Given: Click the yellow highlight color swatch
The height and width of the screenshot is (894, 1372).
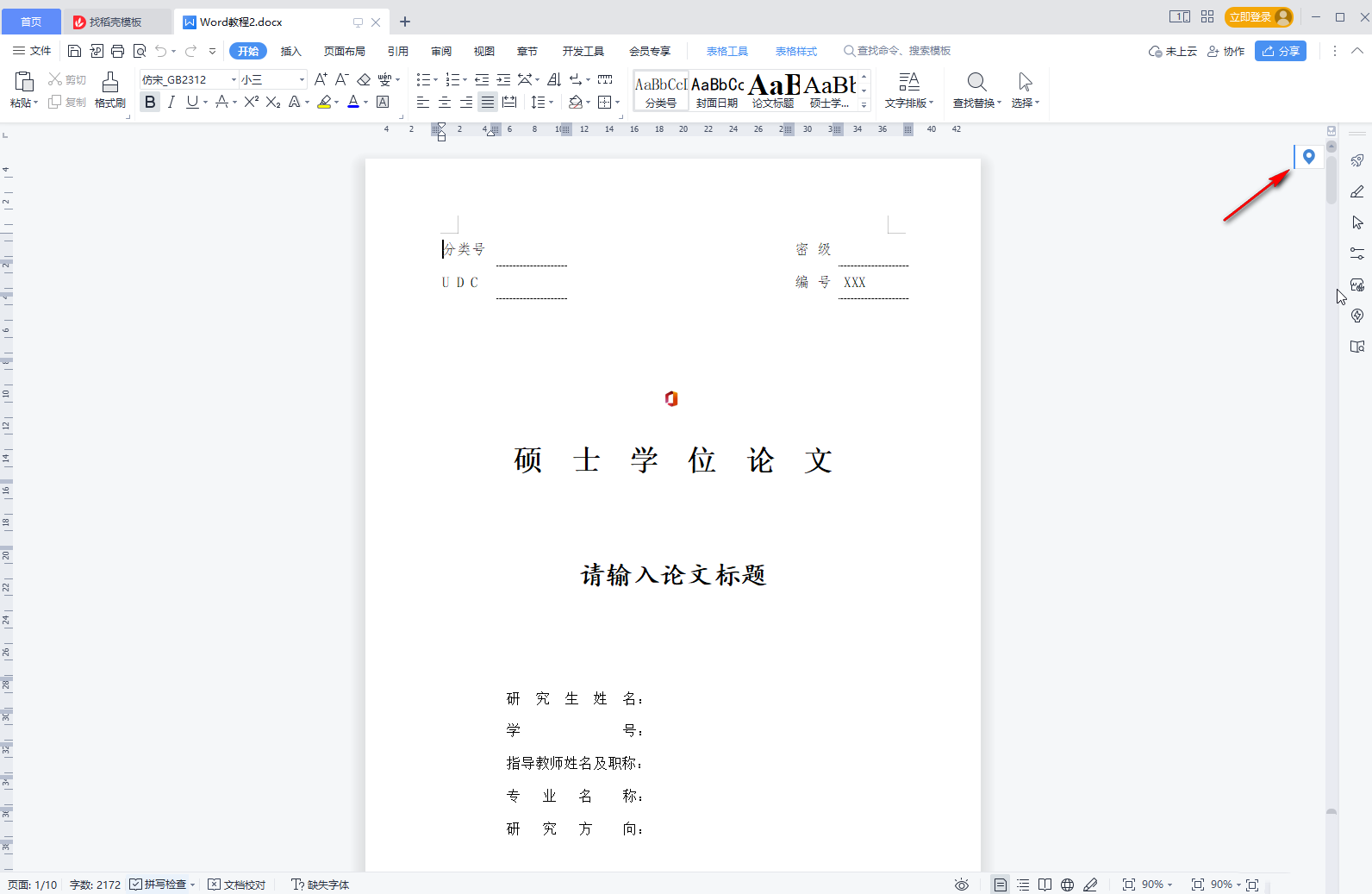Looking at the screenshot, I should (x=324, y=103).
